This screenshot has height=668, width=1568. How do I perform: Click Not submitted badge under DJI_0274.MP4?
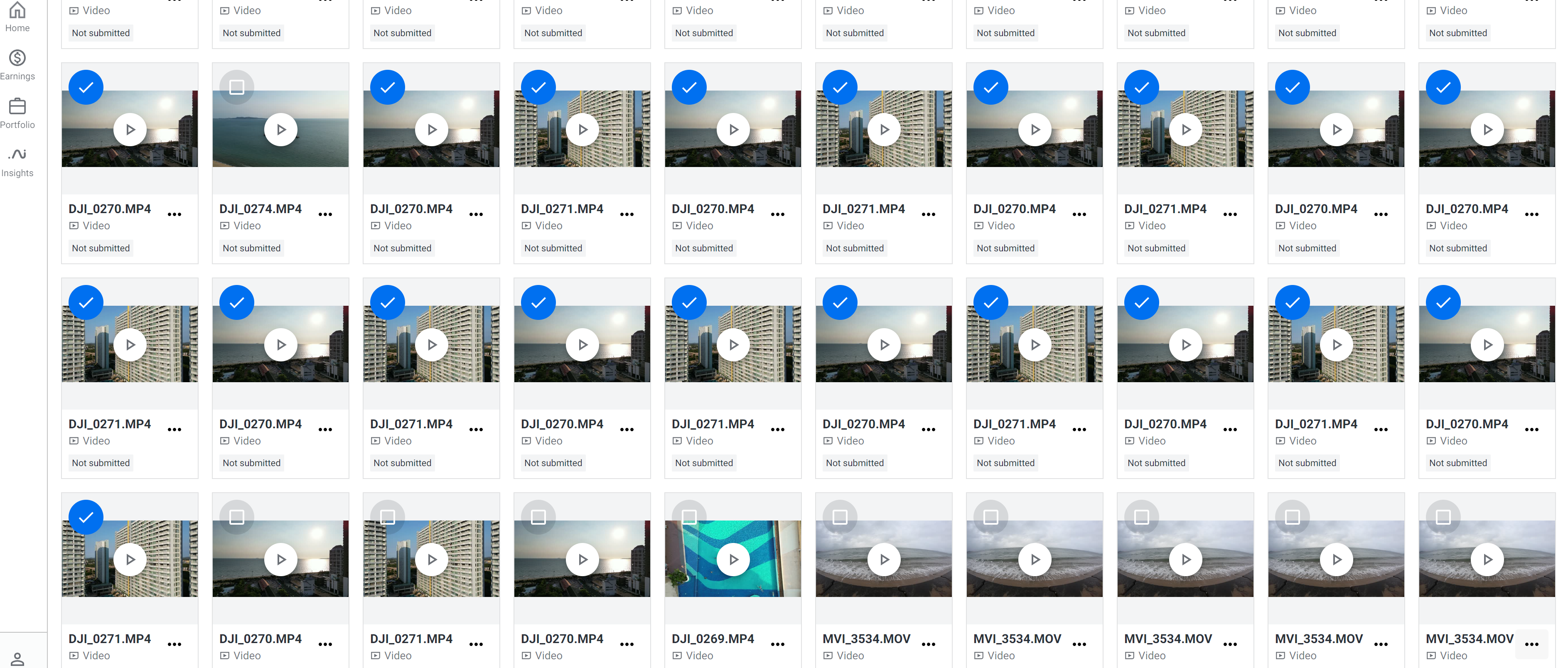(251, 248)
